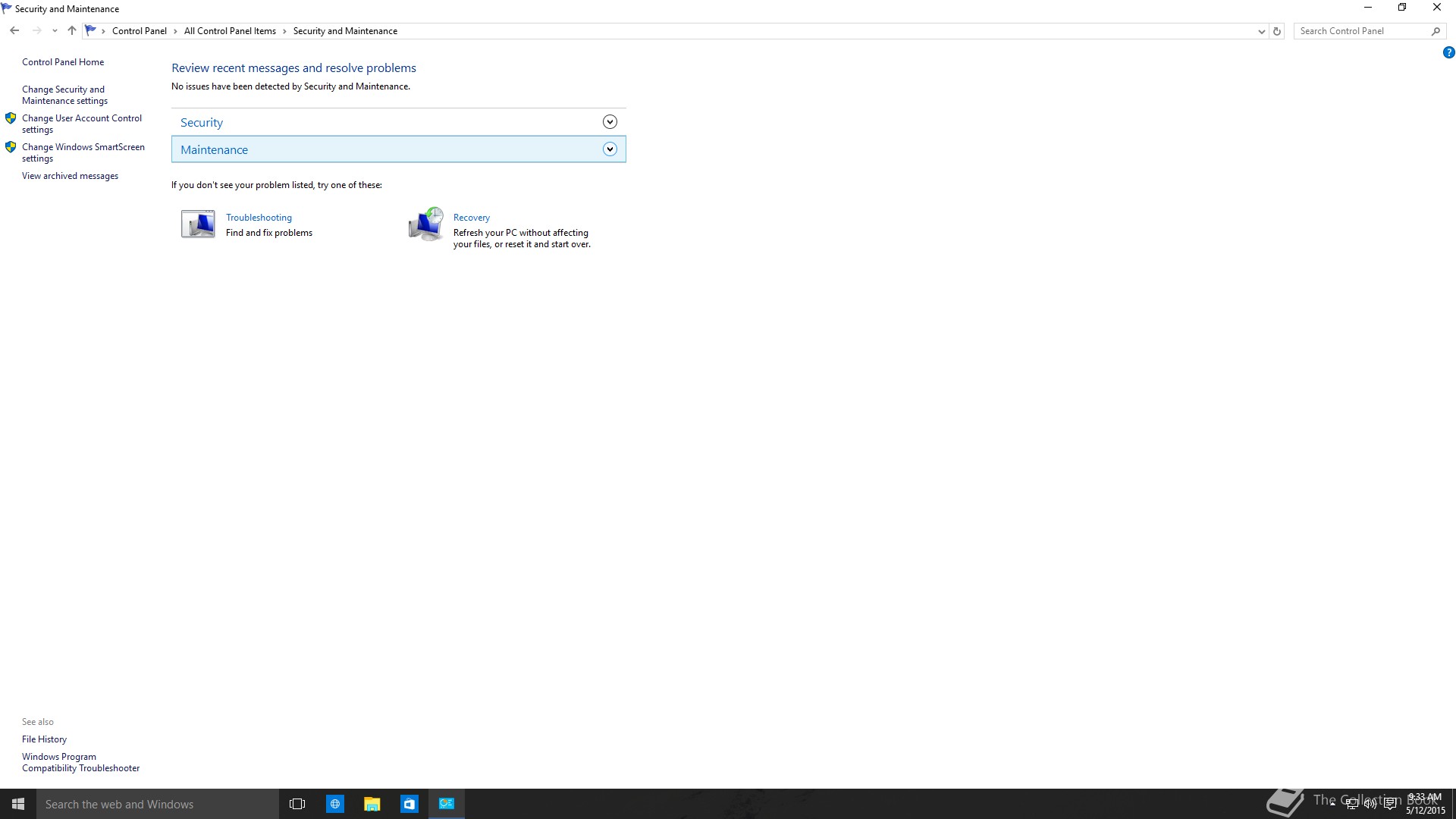Select Control Panel in the breadcrumb

pos(140,31)
